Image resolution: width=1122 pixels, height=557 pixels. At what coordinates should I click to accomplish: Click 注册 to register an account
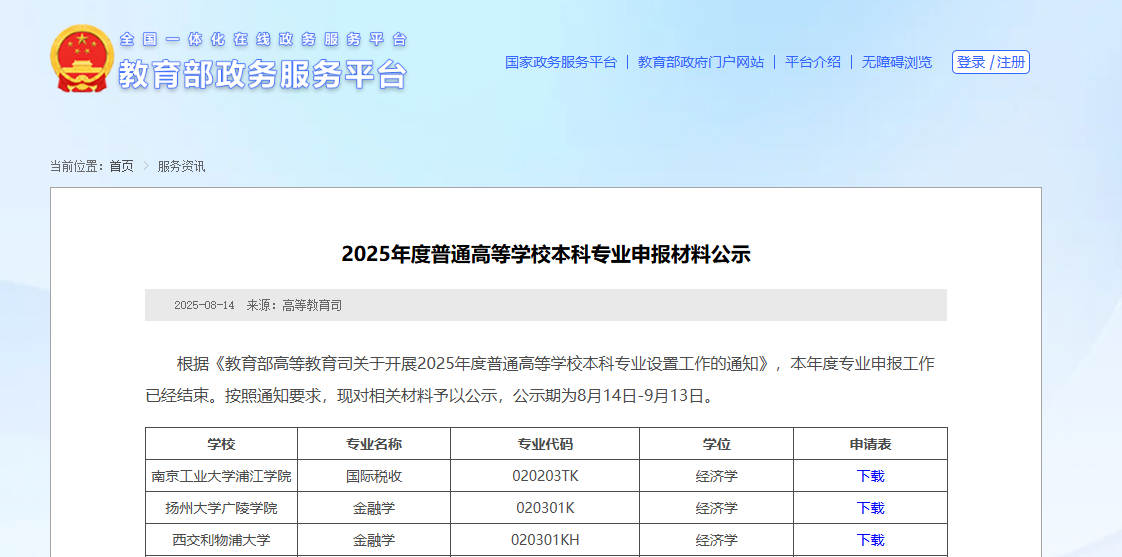point(1011,62)
